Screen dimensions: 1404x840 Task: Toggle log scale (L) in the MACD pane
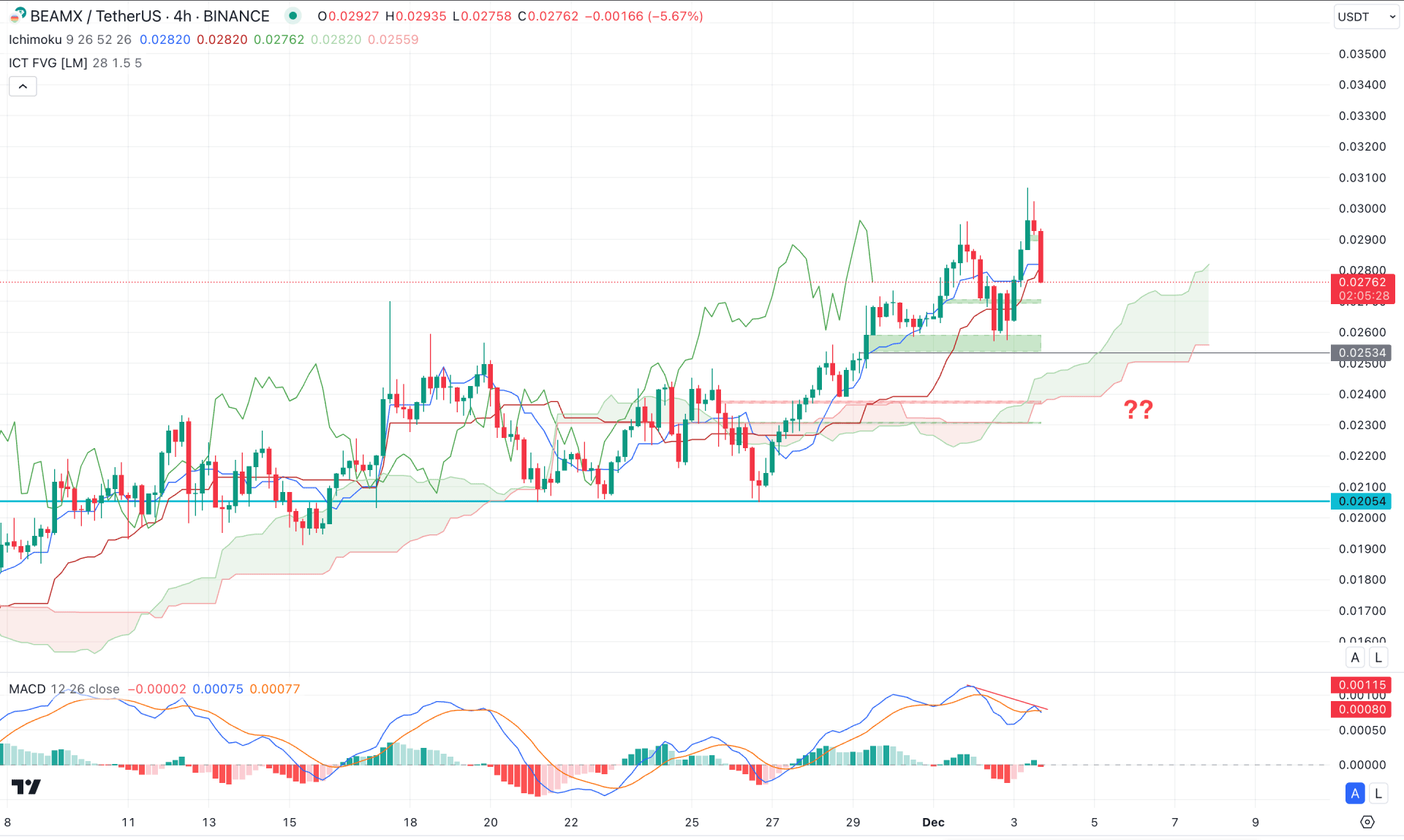[1378, 793]
